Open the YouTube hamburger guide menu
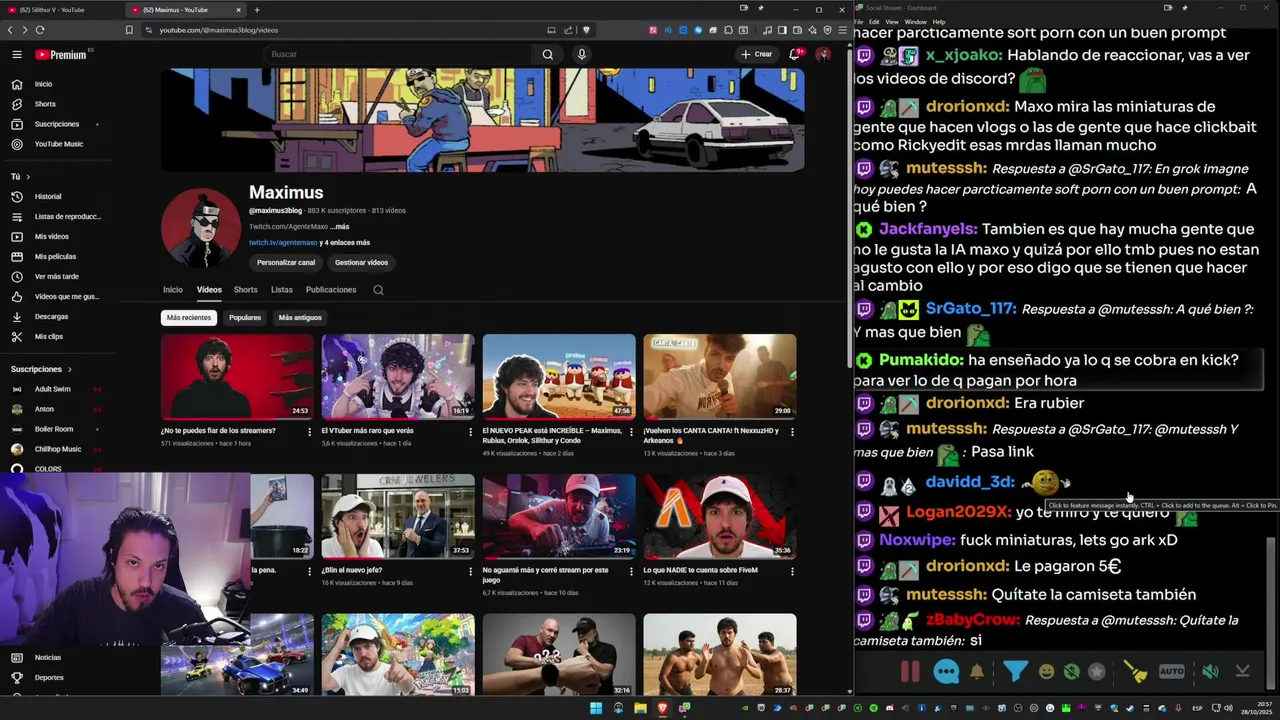The height and width of the screenshot is (720, 1280). [x=17, y=55]
